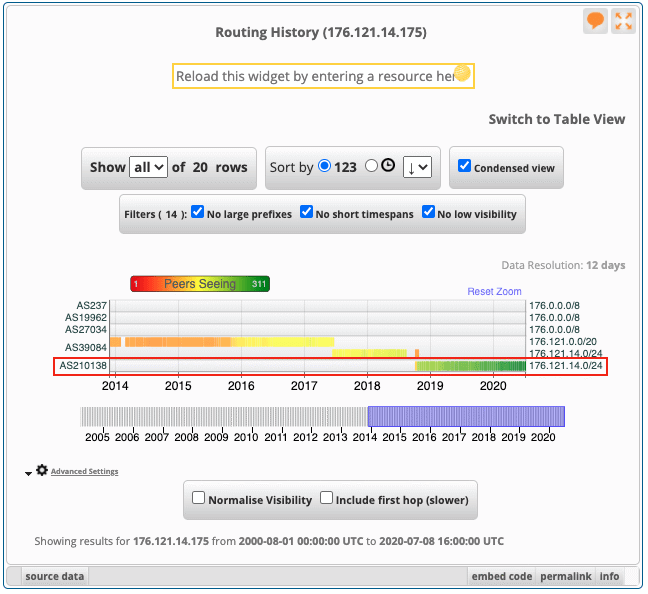Toggle the No low visibility filter

tap(428, 212)
